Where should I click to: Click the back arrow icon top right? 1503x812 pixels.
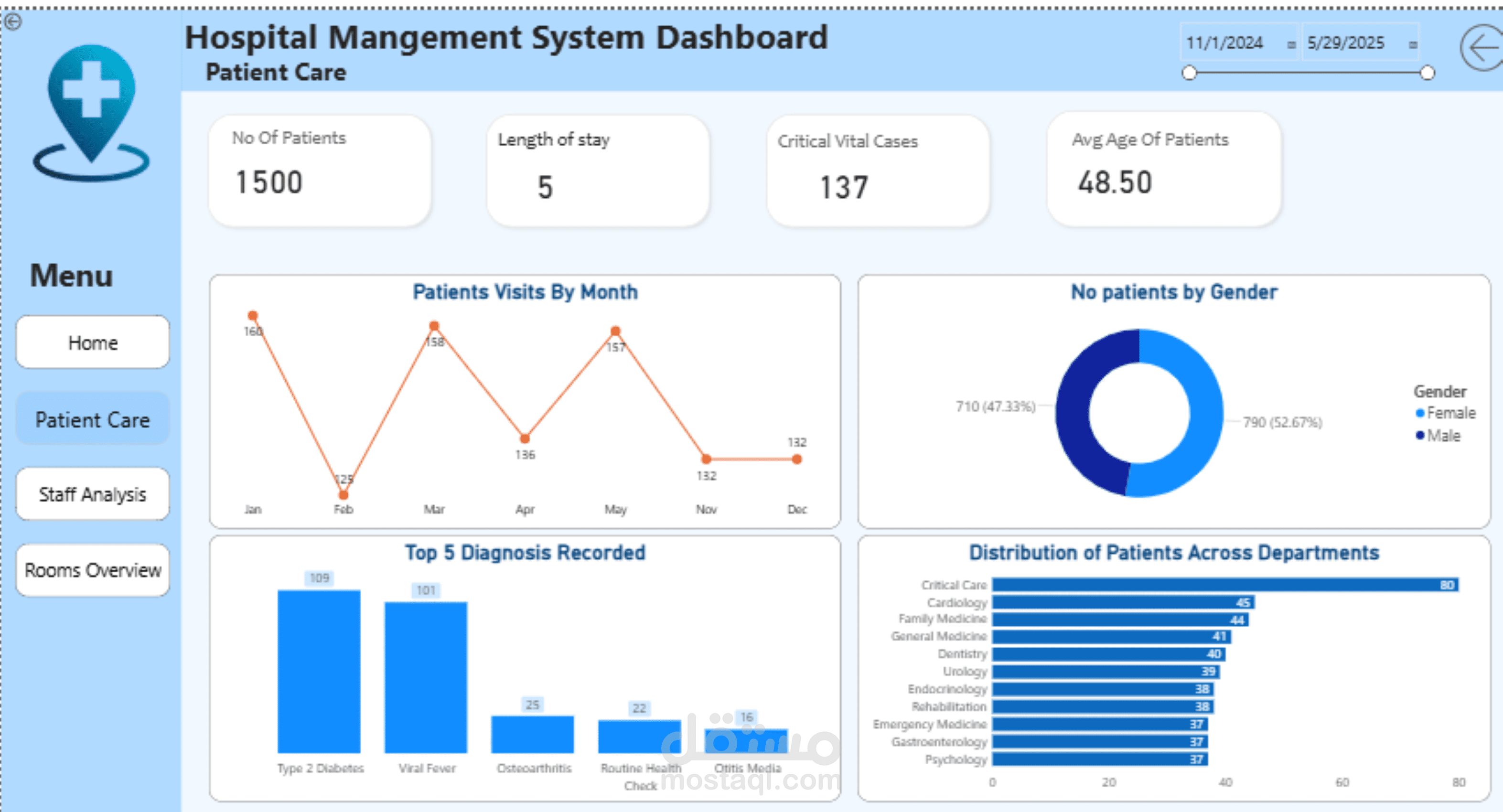tap(1482, 48)
